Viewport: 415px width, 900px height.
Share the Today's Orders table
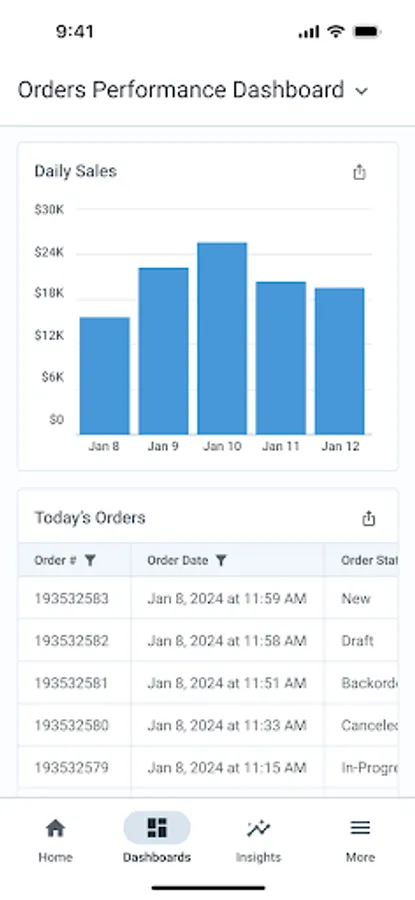click(369, 518)
